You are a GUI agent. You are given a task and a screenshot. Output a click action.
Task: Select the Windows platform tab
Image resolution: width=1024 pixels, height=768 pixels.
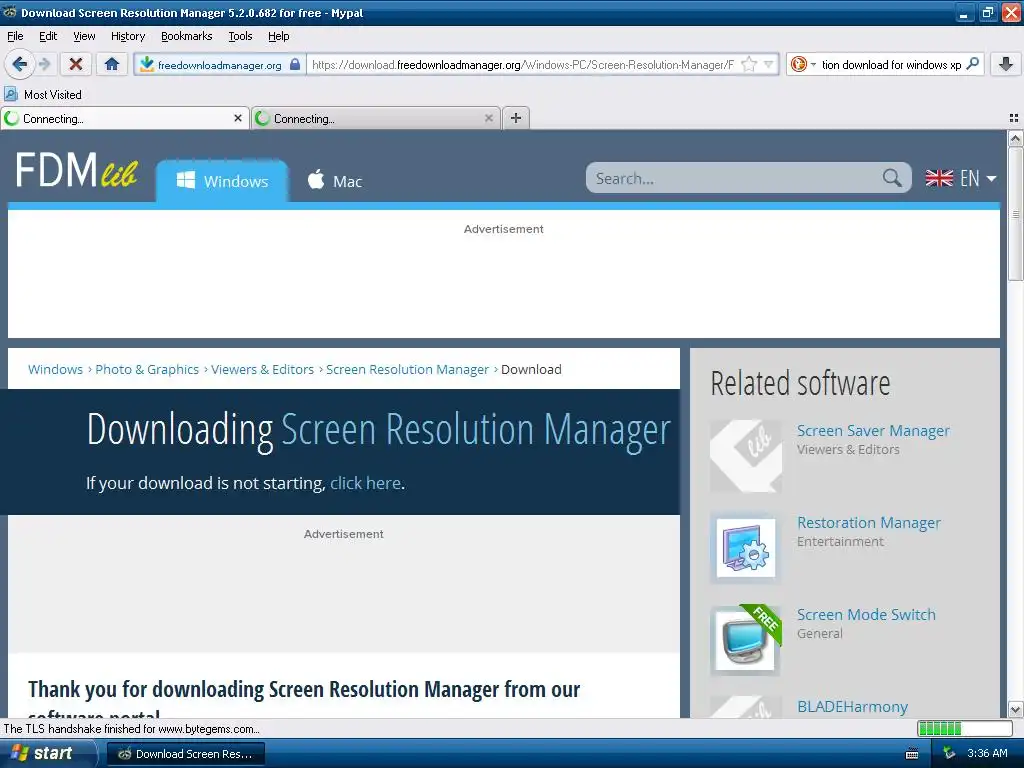222,181
